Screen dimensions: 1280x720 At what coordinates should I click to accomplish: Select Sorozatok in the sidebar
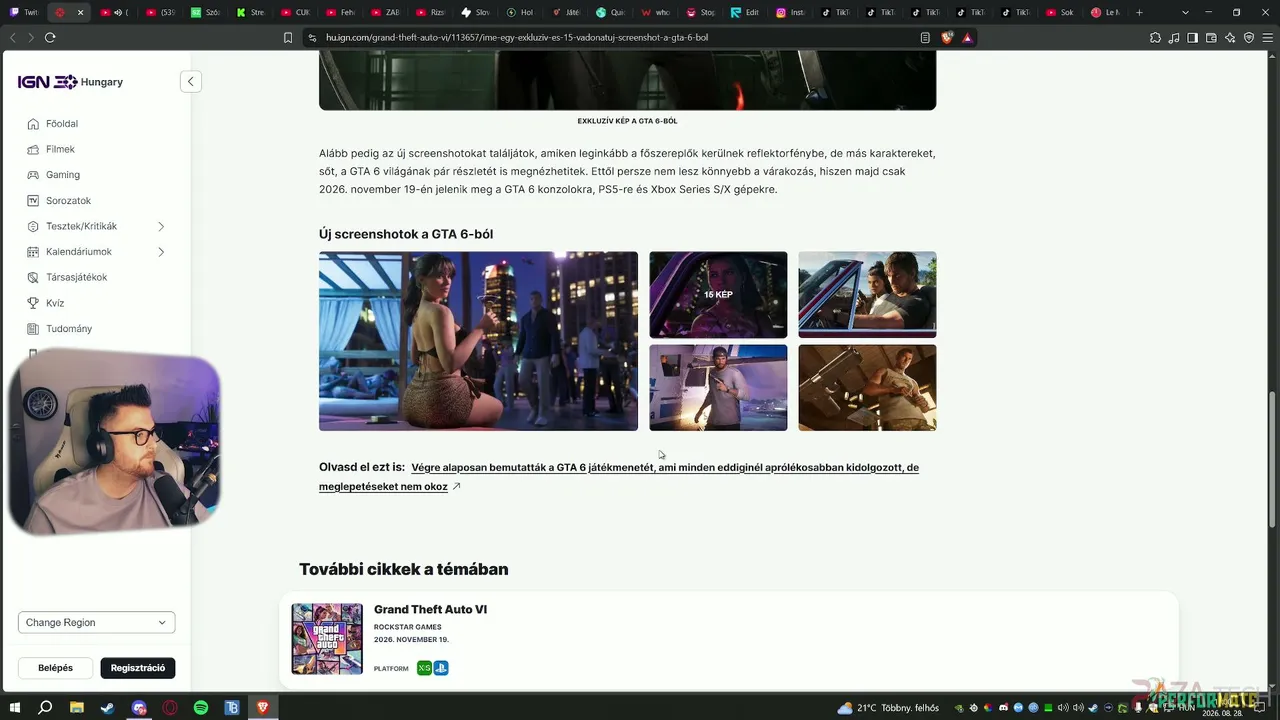68,201
